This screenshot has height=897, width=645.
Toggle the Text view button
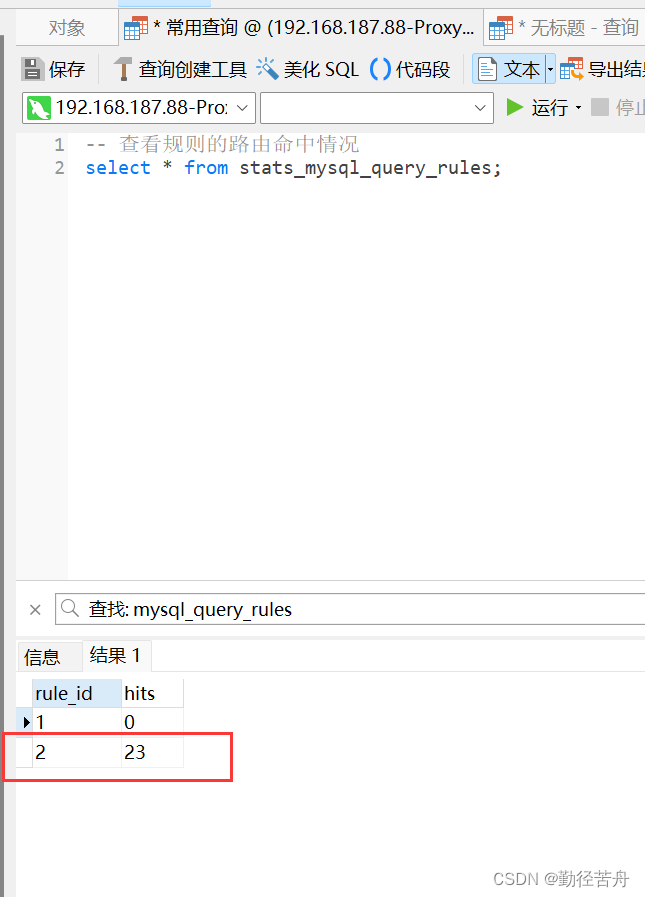(508, 69)
